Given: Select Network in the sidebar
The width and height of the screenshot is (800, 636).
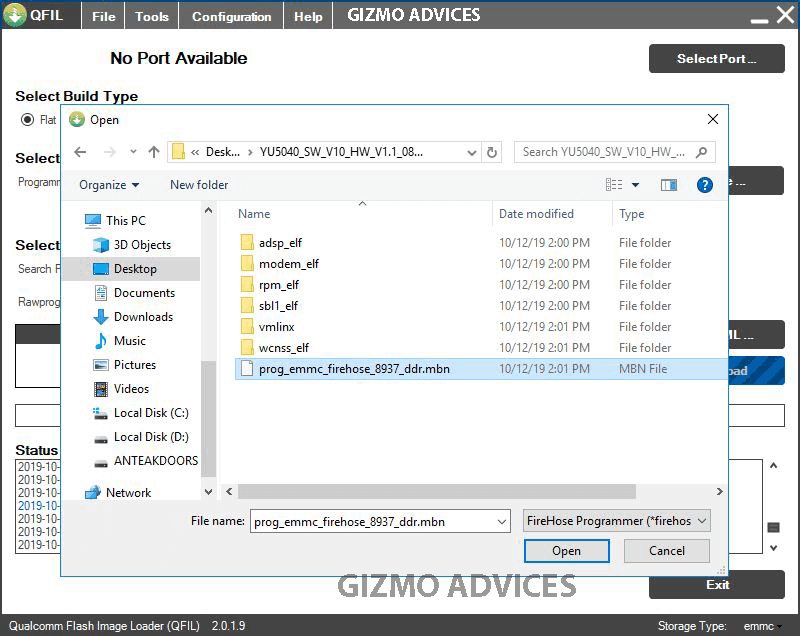Looking at the screenshot, I should tap(128, 493).
